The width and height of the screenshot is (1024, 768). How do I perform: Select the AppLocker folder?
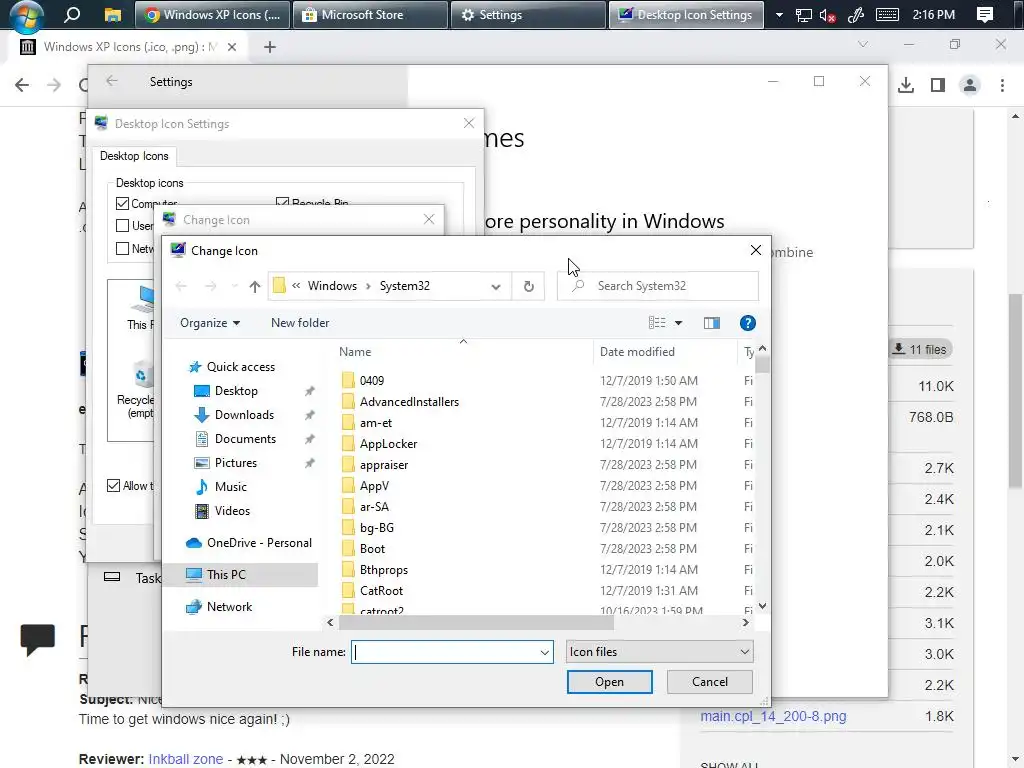388,444
